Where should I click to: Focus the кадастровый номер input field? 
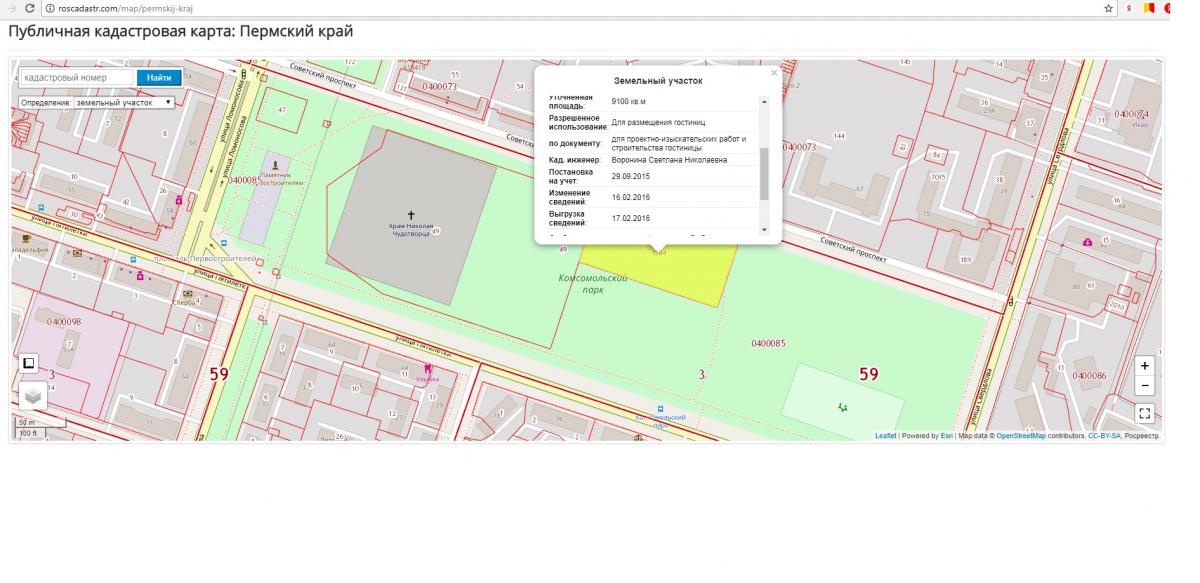[76, 77]
